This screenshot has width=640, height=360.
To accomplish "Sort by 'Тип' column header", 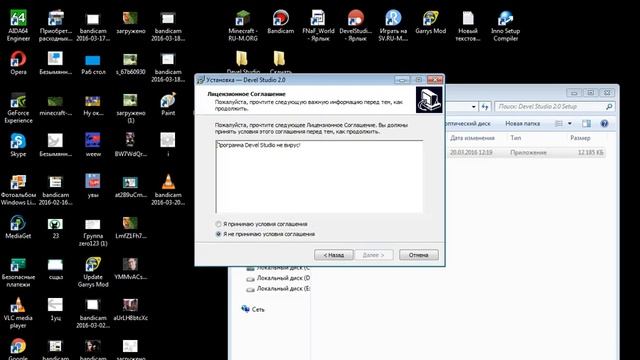I will click(x=516, y=138).
